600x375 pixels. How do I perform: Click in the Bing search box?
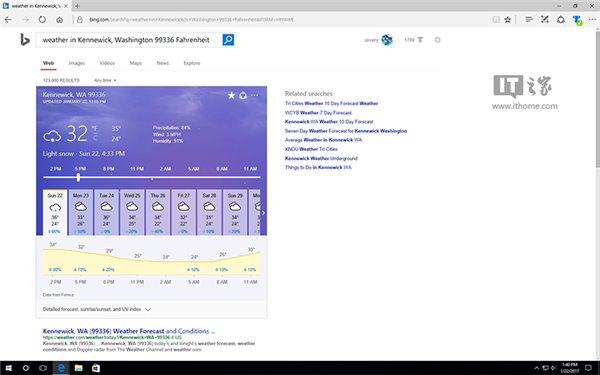coord(129,40)
